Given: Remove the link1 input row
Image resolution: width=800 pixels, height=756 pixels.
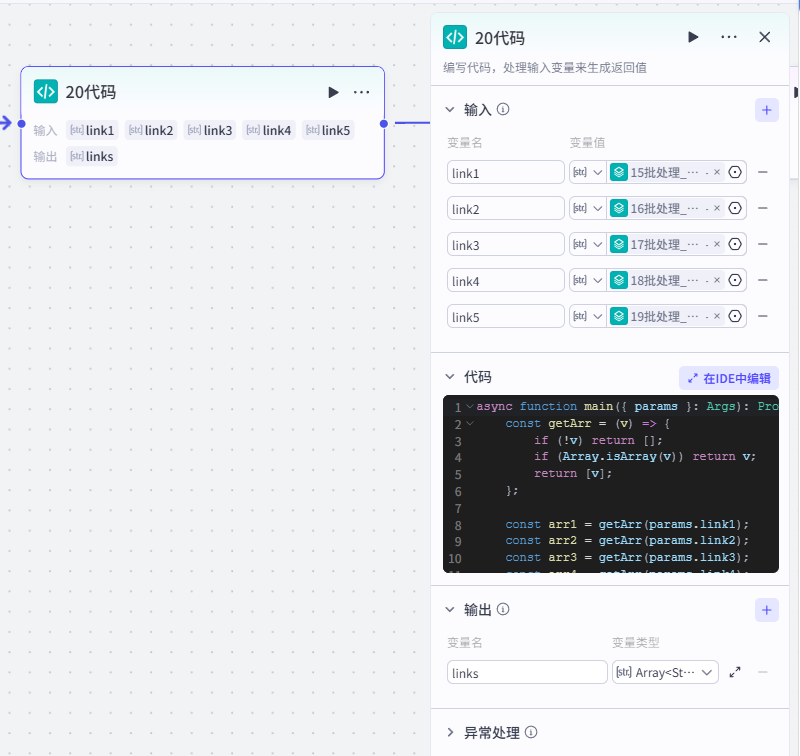Looking at the screenshot, I should (x=763, y=172).
